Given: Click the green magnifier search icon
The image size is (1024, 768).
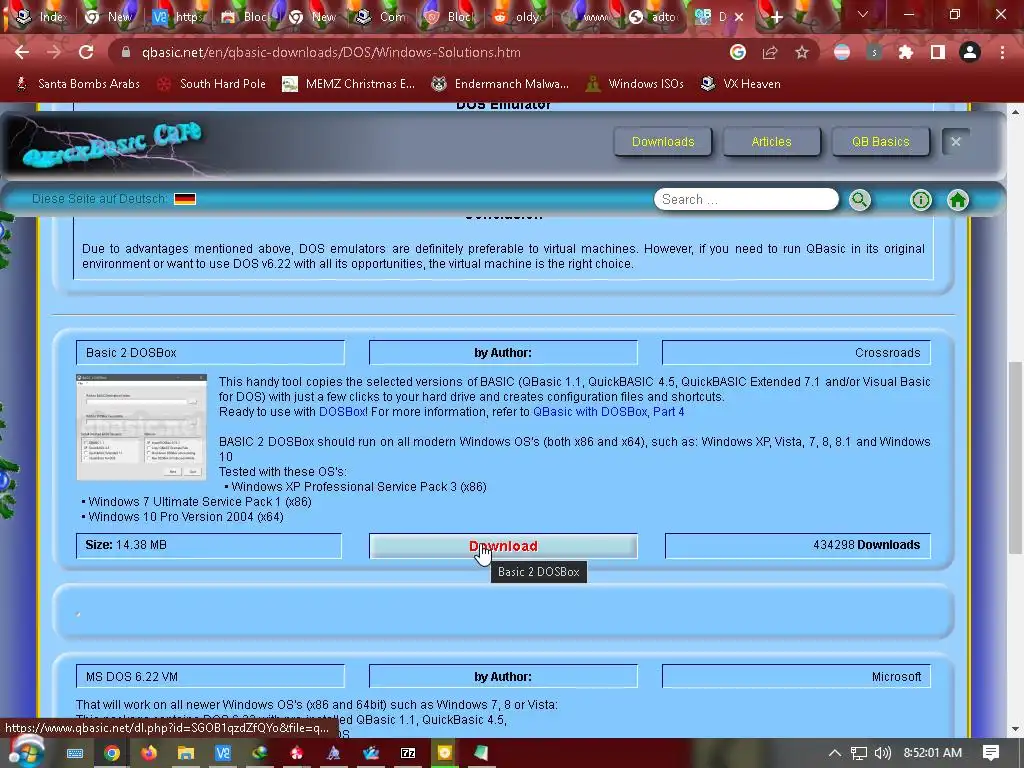Looking at the screenshot, I should click(859, 200).
